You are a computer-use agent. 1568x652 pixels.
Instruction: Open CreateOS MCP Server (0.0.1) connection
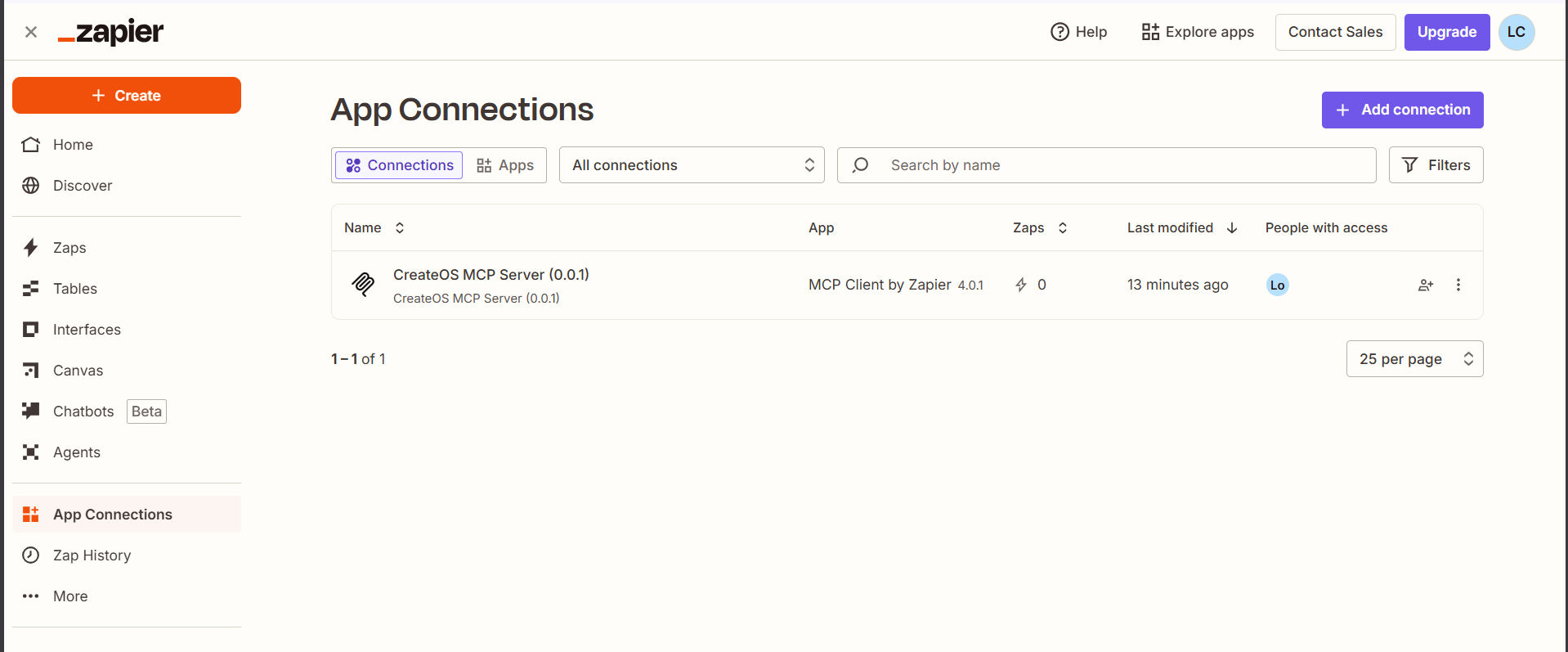tap(491, 275)
